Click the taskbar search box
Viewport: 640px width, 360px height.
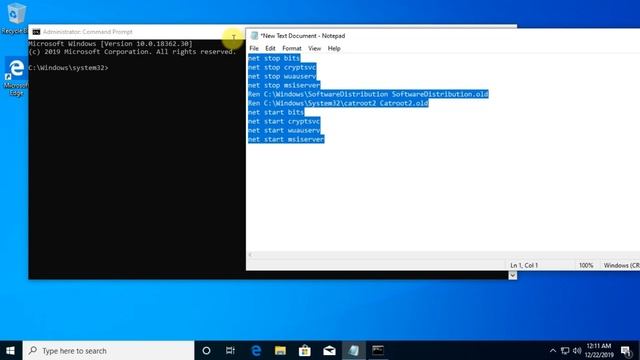click(x=109, y=351)
